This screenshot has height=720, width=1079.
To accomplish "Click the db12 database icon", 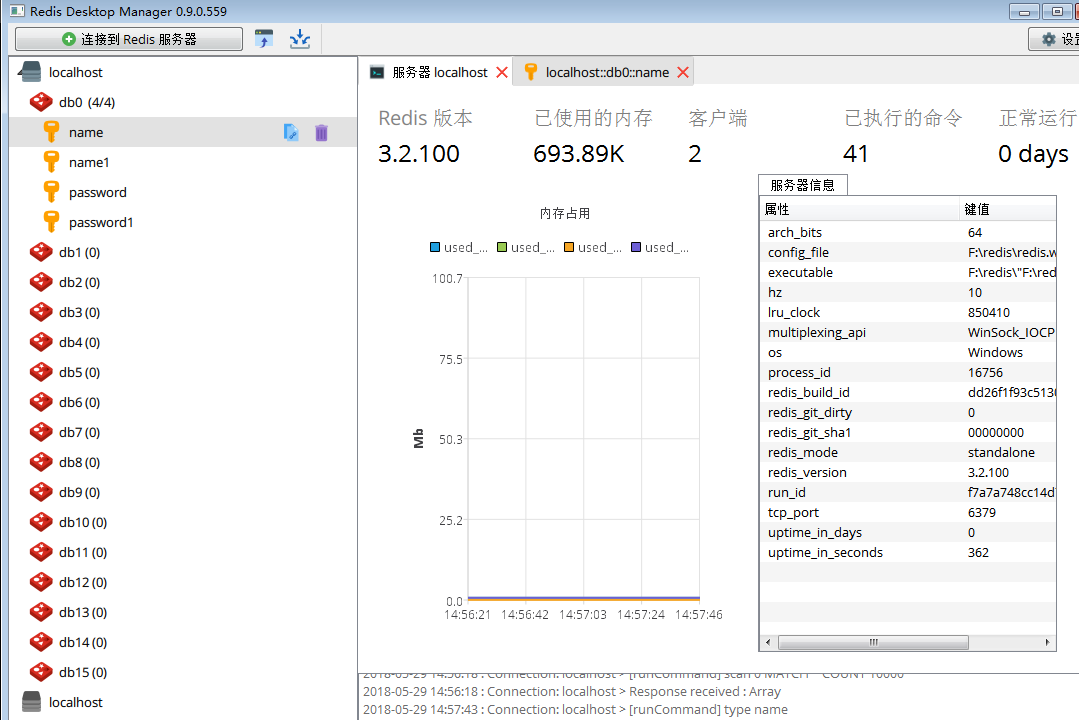I will (41, 582).
